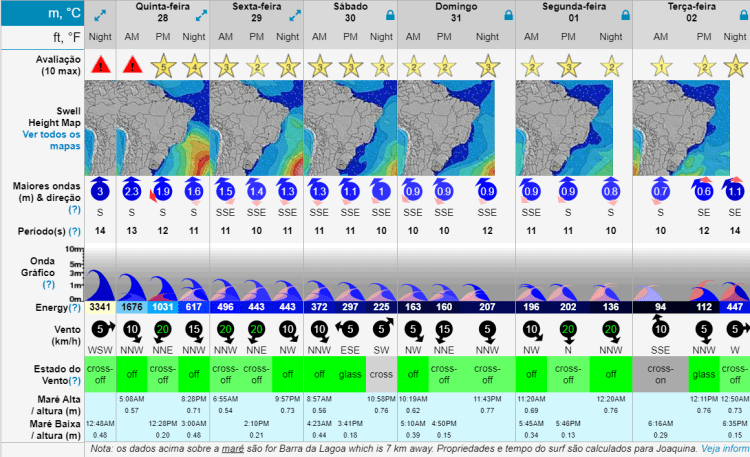This screenshot has height=457, width=750.
Task: Click the 1-star rating for Terça-feira AM
Action: (661, 66)
